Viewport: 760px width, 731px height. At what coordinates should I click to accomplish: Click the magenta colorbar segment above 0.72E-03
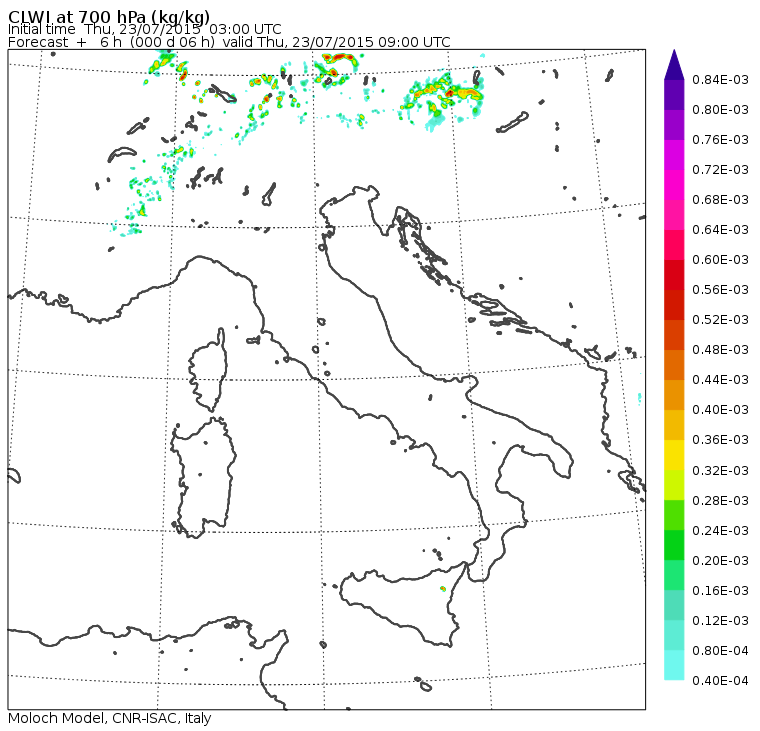tap(674, 155)
